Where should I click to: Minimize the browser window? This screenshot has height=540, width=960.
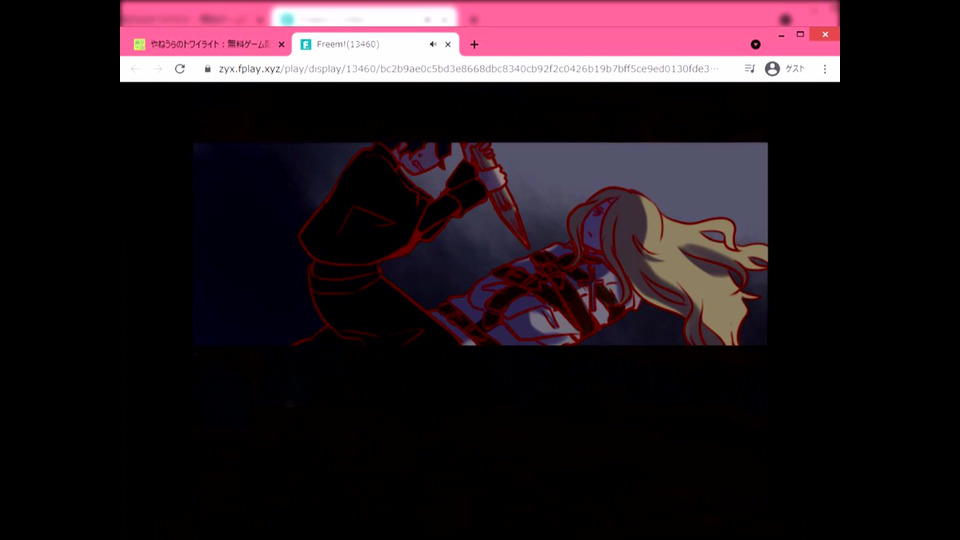pos(781,35)
